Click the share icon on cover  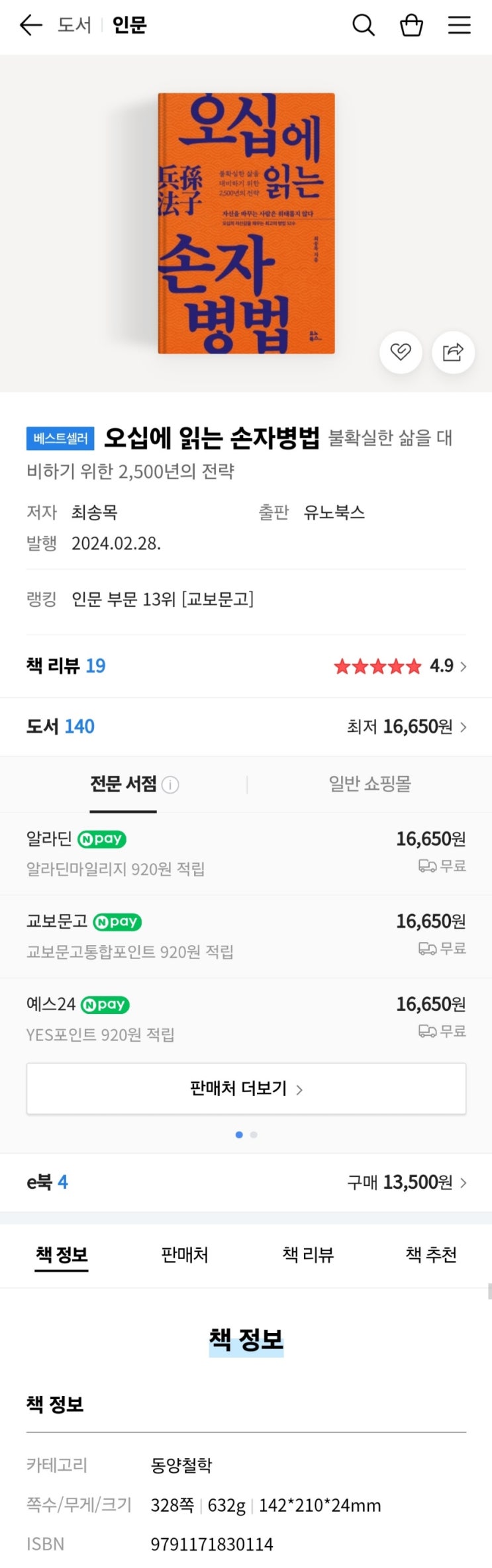(x=453, y=351)
